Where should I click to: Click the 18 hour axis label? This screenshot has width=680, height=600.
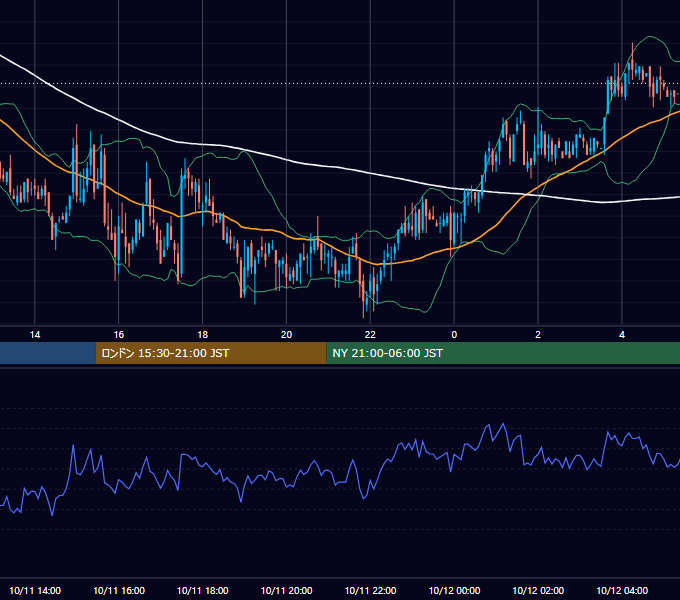pos(203,335)
